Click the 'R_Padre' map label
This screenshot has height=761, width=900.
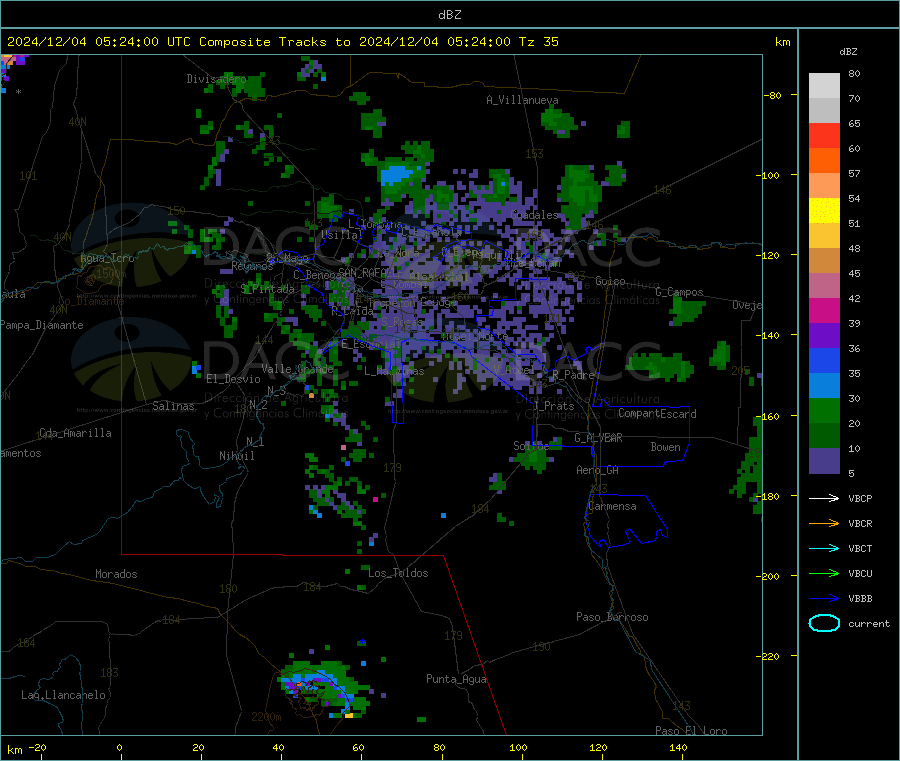coord(573,375)
